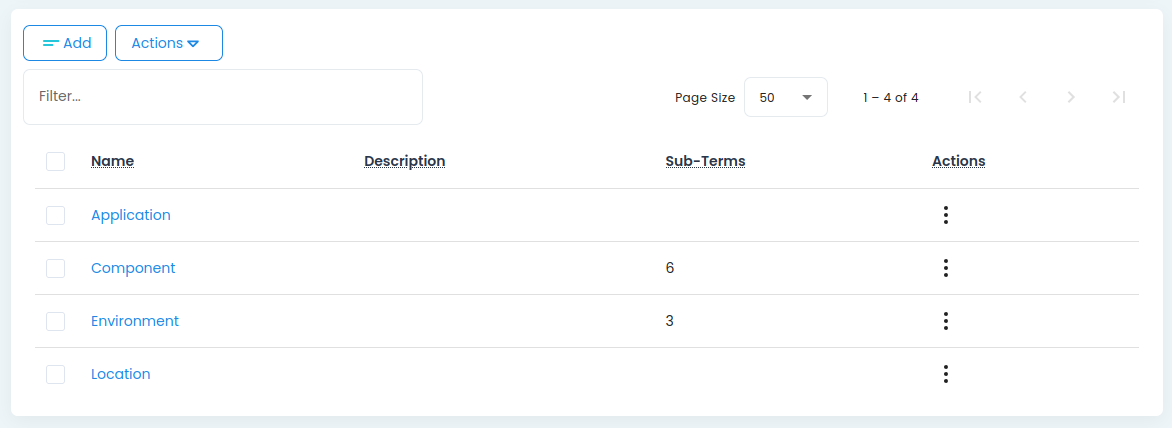This screenshot has height=428, width=1172.
Task: Open the Component term link
Action: click(x=133, y=268)
